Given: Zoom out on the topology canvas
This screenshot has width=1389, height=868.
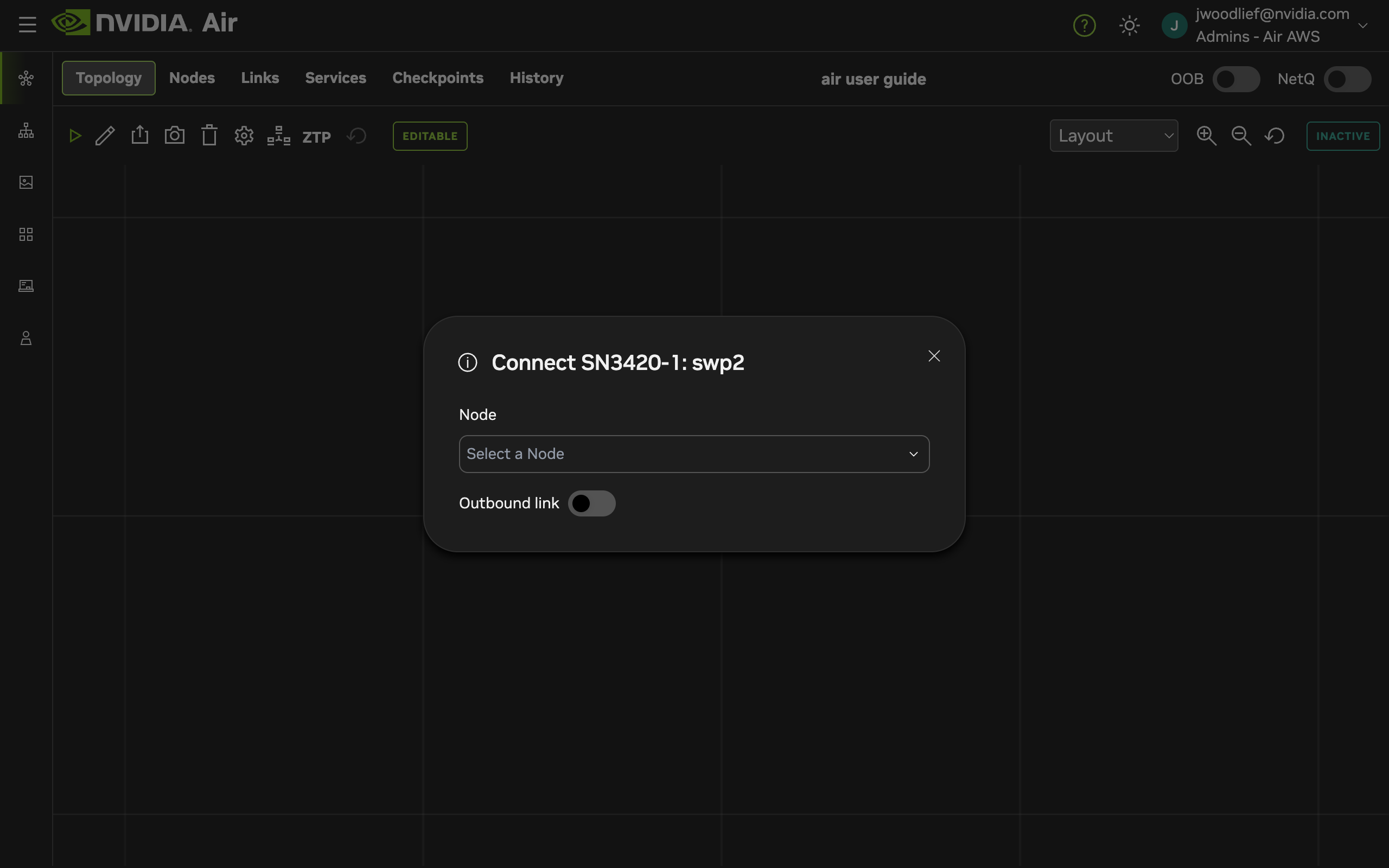Looking at the screenshot, I should tap(1241, 136).
